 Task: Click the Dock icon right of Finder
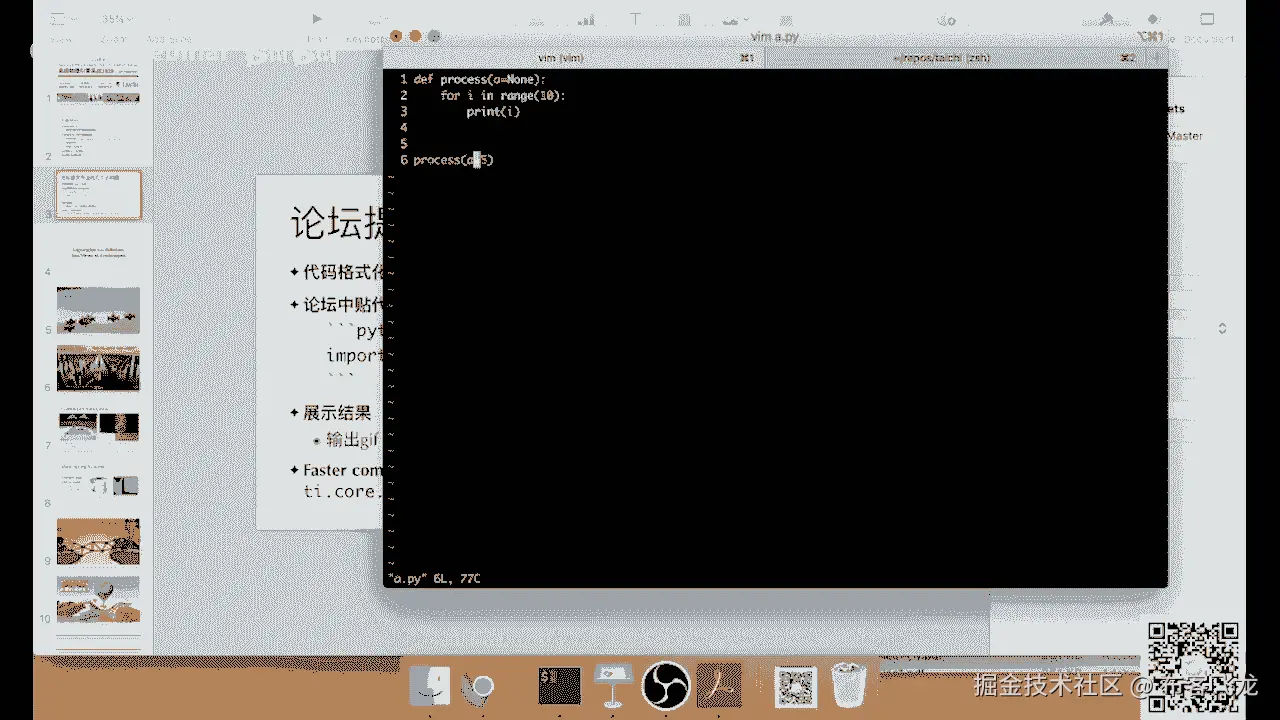pos(478,687)
